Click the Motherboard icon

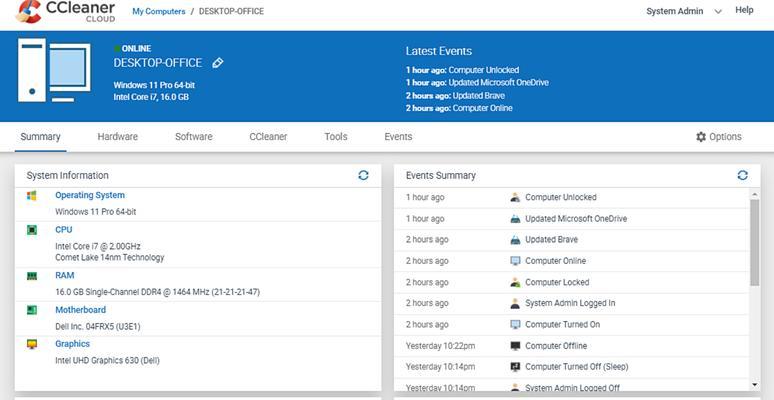pyautogui.click(x=32, y=310)
